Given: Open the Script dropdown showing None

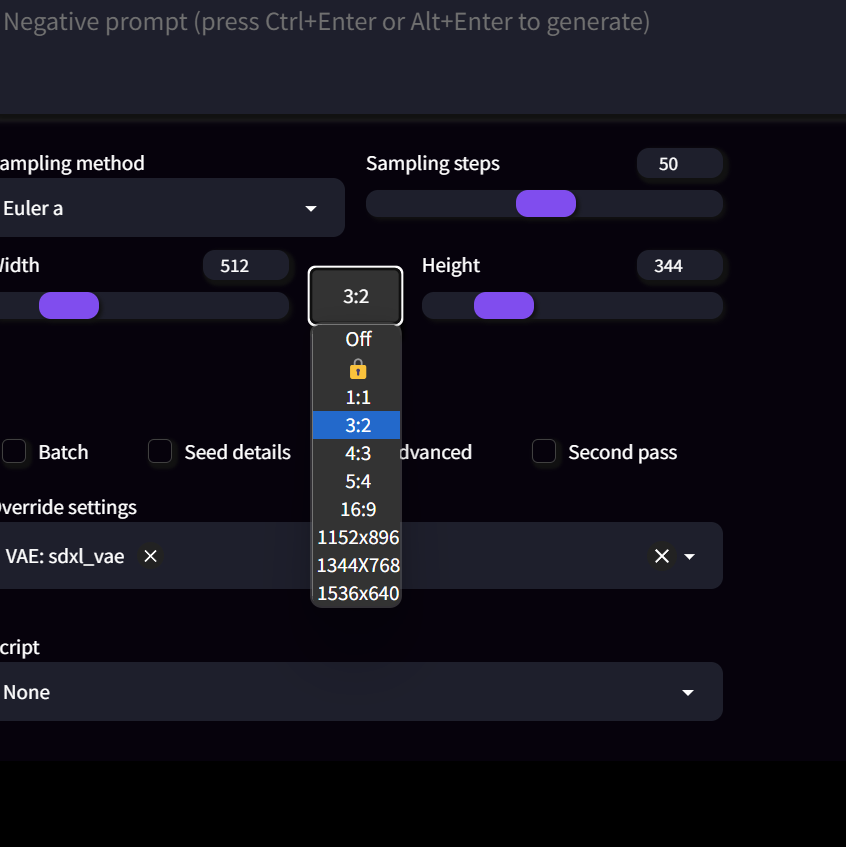Looking at the screenshot, I should tap(360, 691).
